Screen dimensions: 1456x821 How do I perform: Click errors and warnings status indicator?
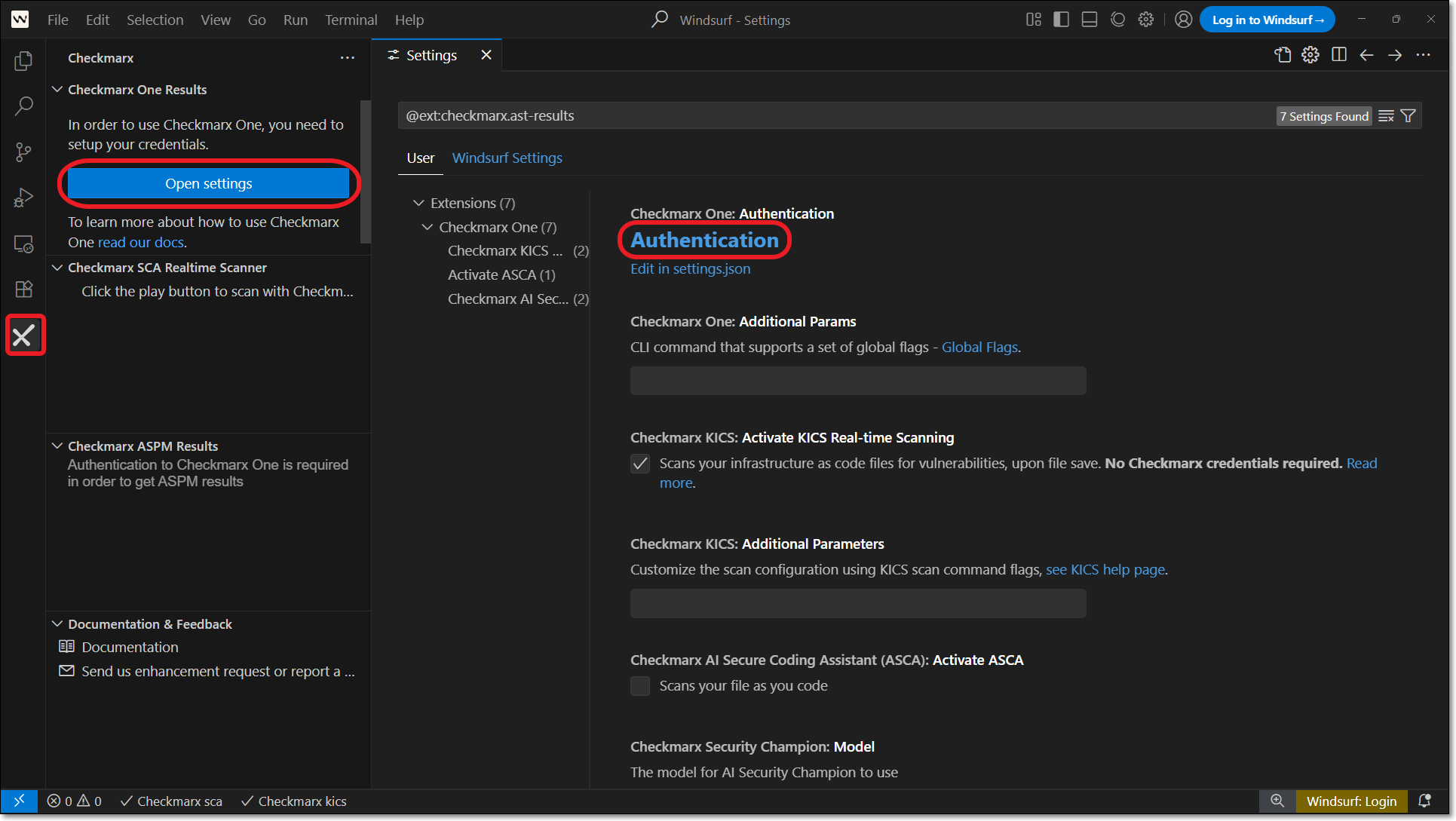(75, 801)
